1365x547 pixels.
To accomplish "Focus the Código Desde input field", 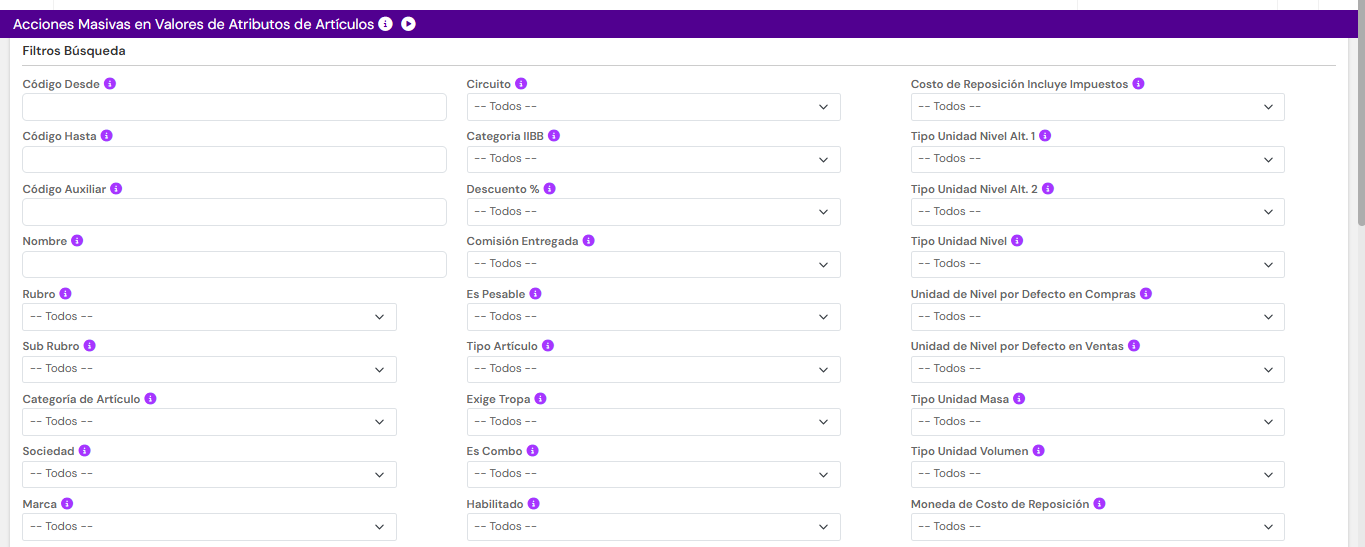I will [234, 107].
